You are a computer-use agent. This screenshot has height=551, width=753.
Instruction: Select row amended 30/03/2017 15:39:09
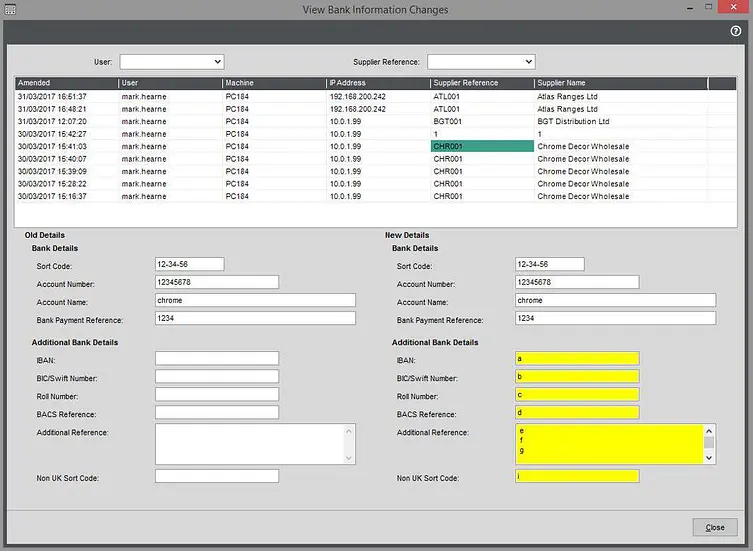(x=376, y=171)
